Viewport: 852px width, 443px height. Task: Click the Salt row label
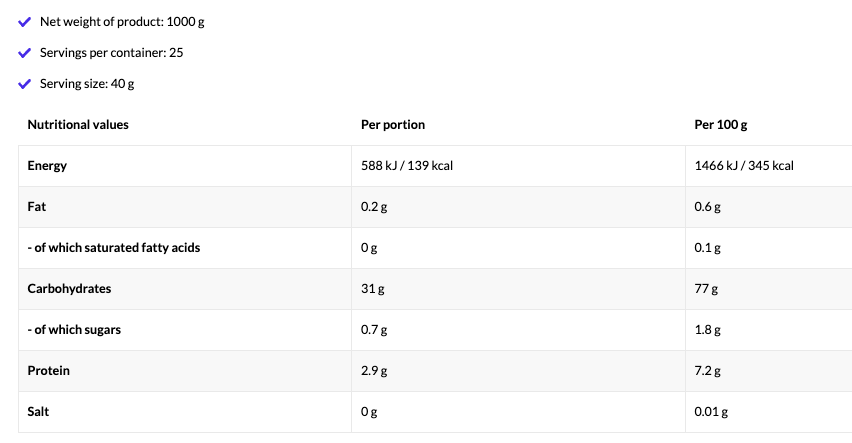coord(39,411)
